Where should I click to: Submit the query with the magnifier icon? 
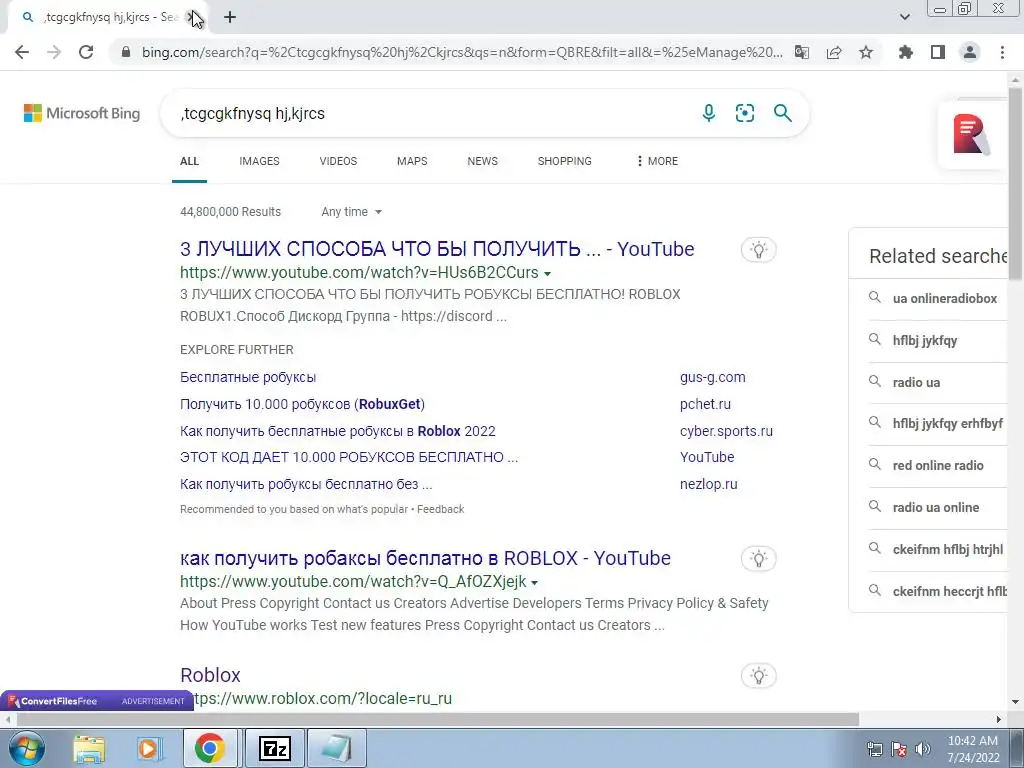coord(782,113)
